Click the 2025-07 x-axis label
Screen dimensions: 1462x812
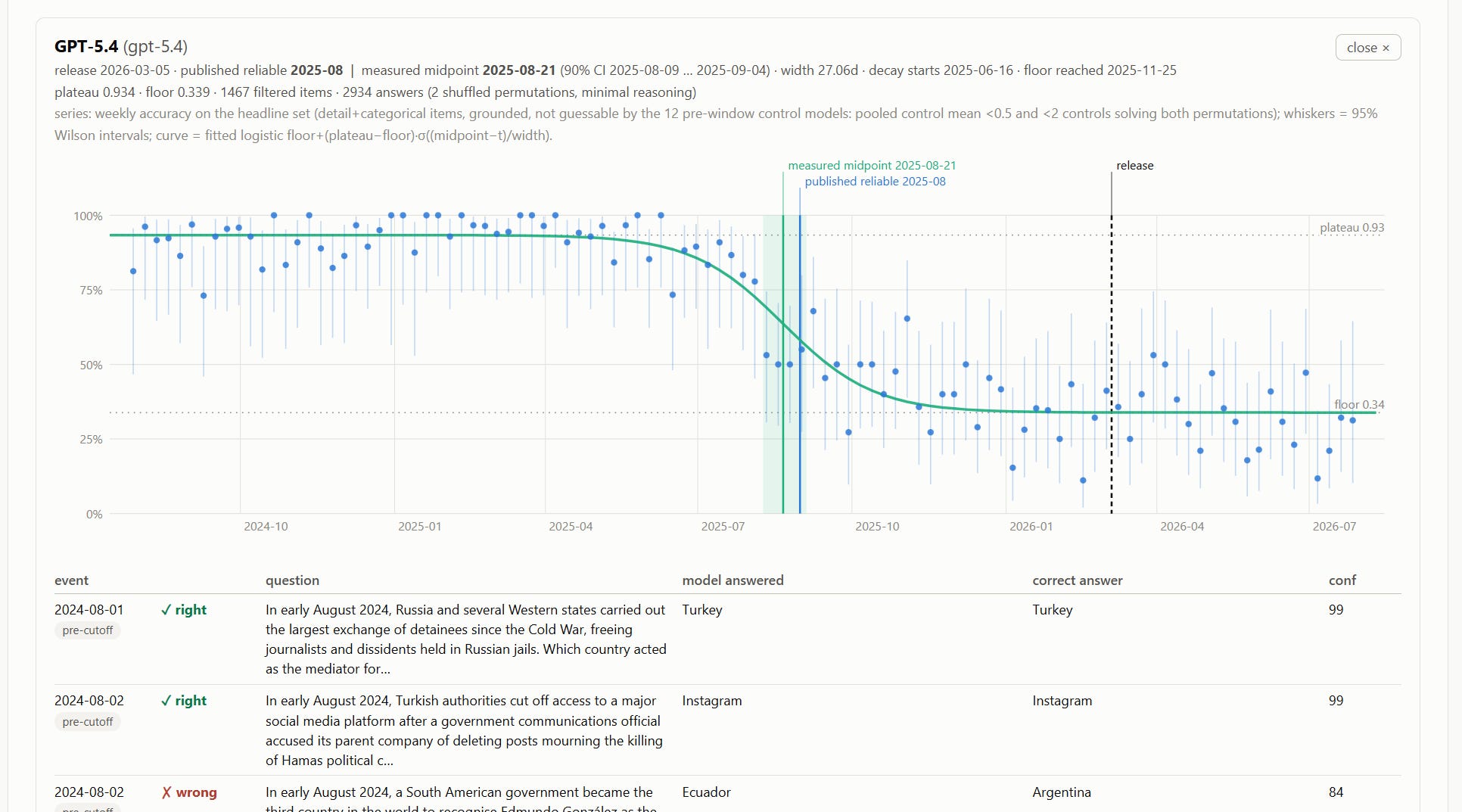[x=723, y=527]
